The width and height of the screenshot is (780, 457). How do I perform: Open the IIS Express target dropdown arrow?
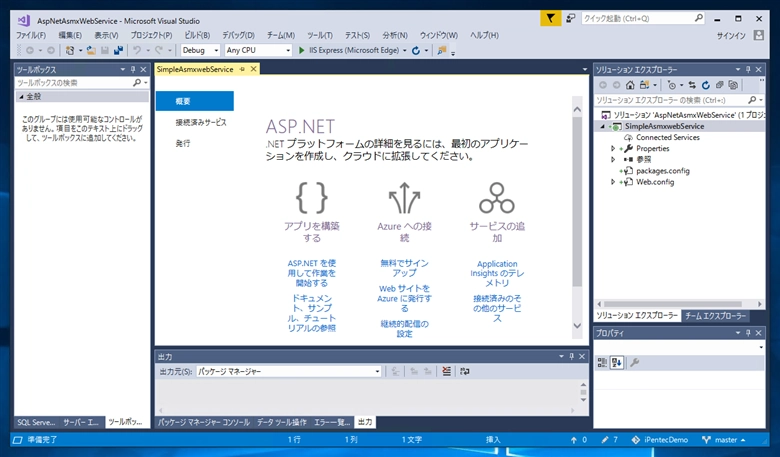[404, 50]
